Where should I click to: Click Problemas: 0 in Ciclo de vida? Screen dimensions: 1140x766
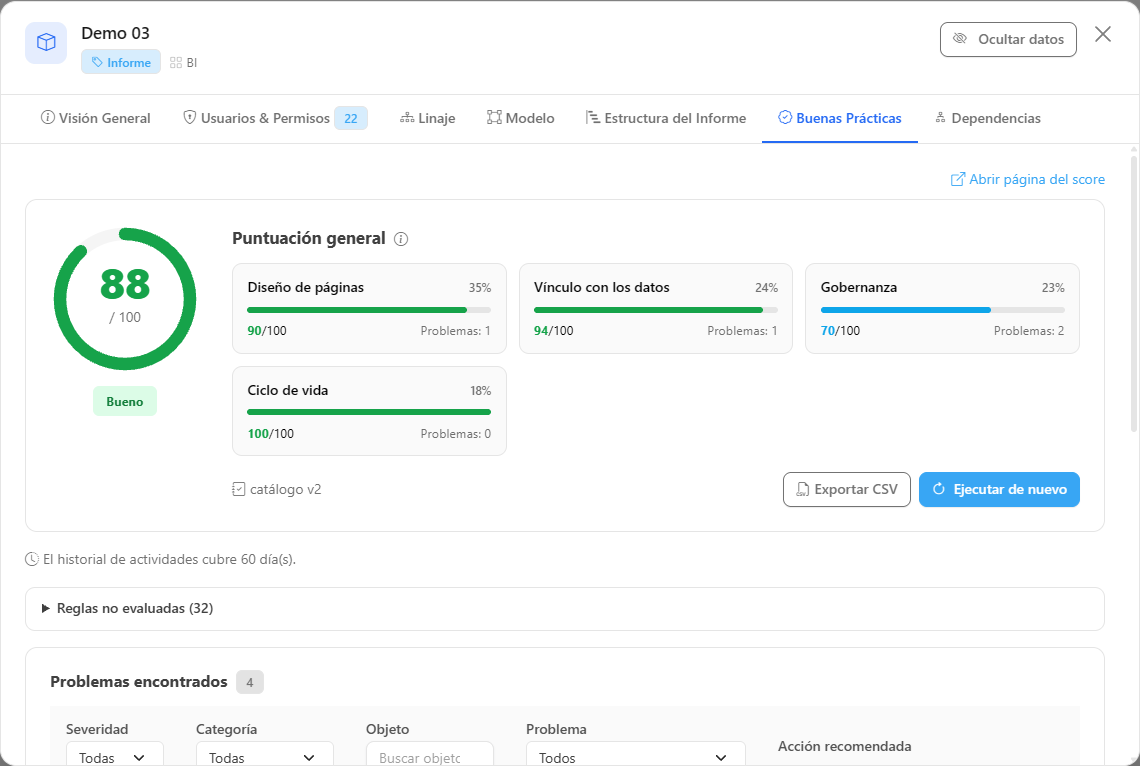(x=456, y=434)
